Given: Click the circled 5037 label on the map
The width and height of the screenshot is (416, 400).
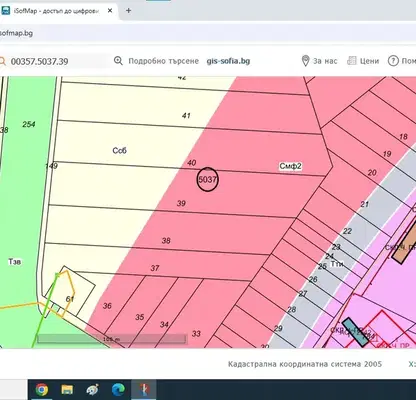Looking at the screenshot, I should [x=208, y=179].
